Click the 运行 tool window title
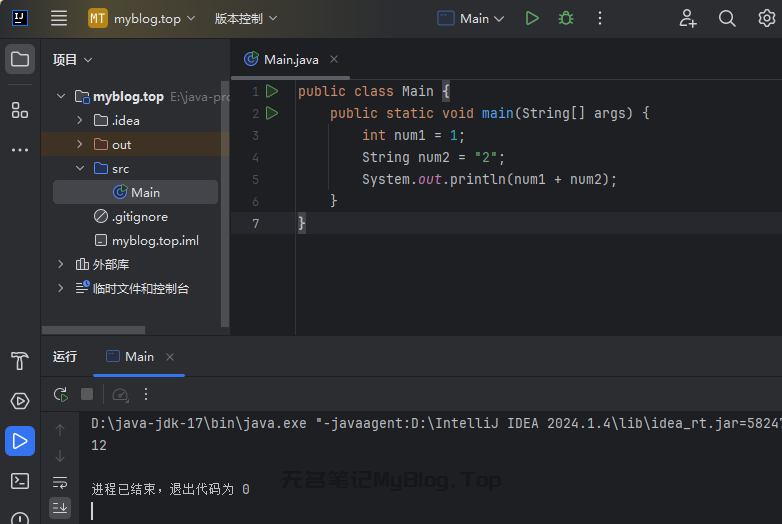 [x=65, y=356]
